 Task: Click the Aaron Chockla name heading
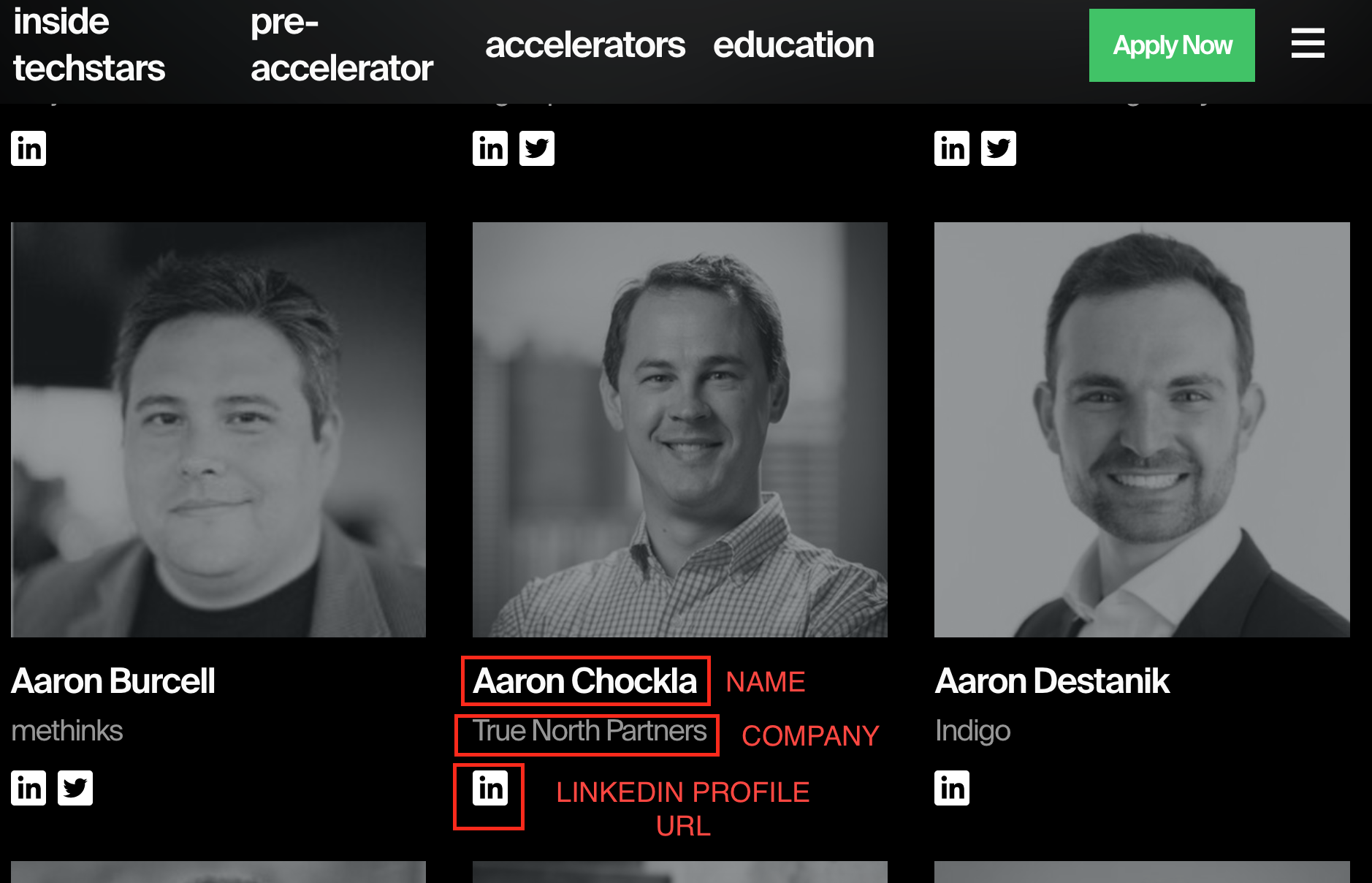[x=585, y=681]
